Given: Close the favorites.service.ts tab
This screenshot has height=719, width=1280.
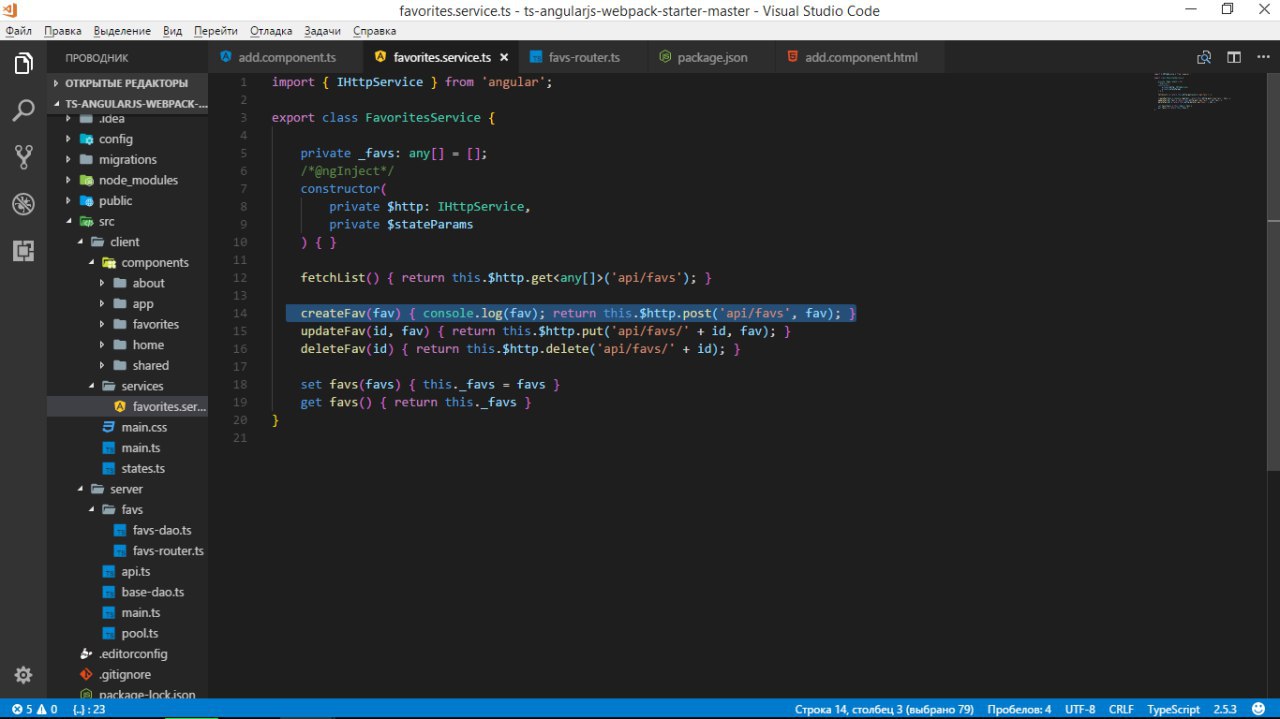Looking at the screenshot, I should tap(504, 58).
